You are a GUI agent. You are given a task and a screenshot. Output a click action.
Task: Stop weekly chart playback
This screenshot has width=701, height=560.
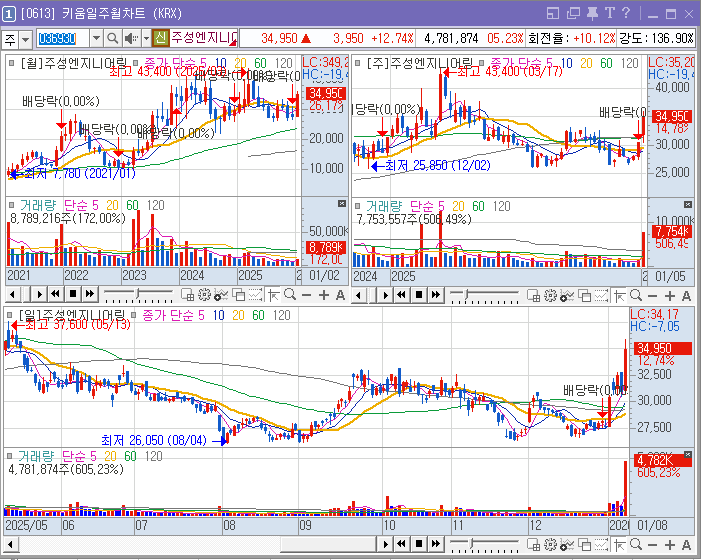419,295
